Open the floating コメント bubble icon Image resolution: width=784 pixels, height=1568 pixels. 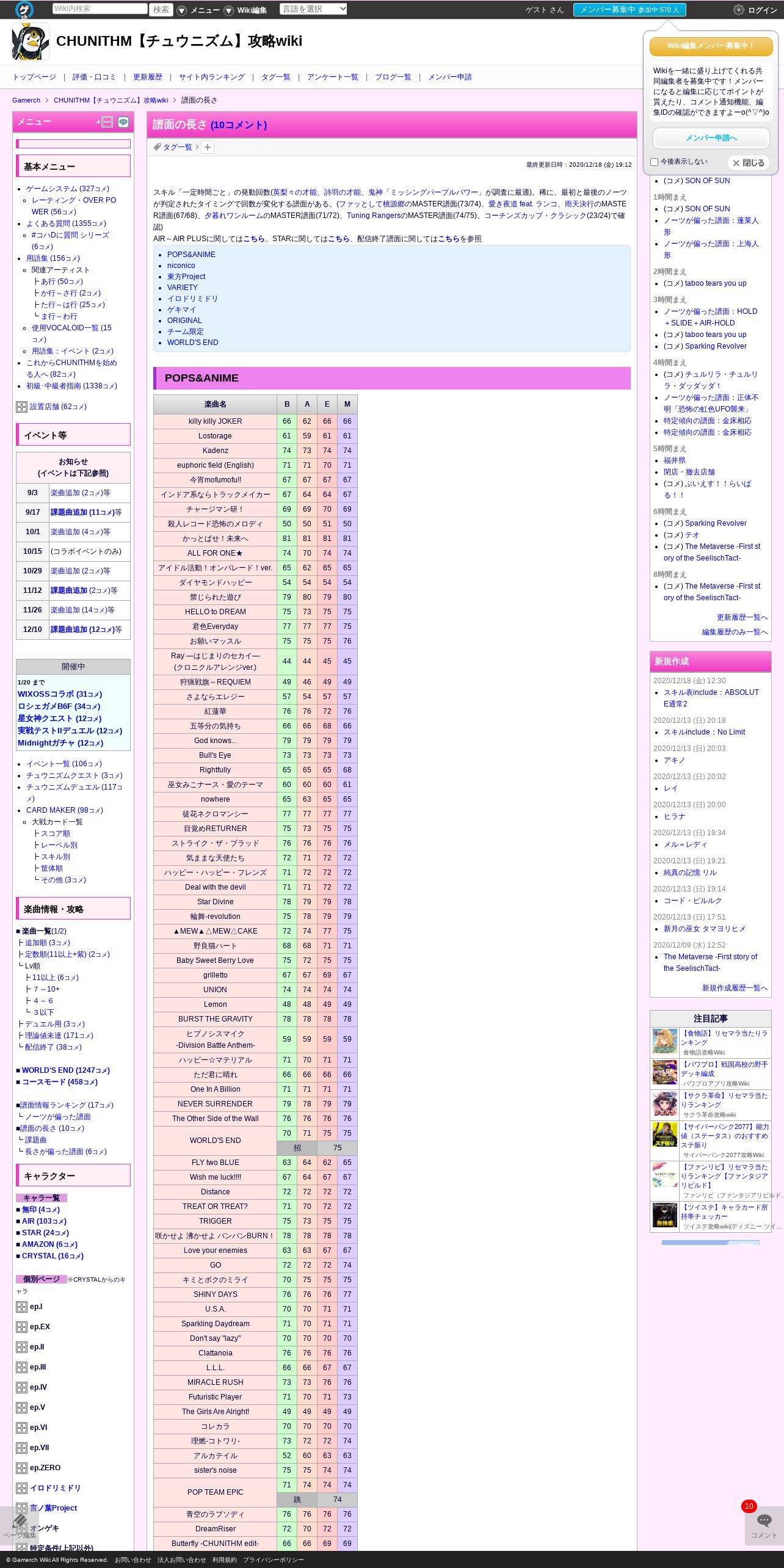764,1520
